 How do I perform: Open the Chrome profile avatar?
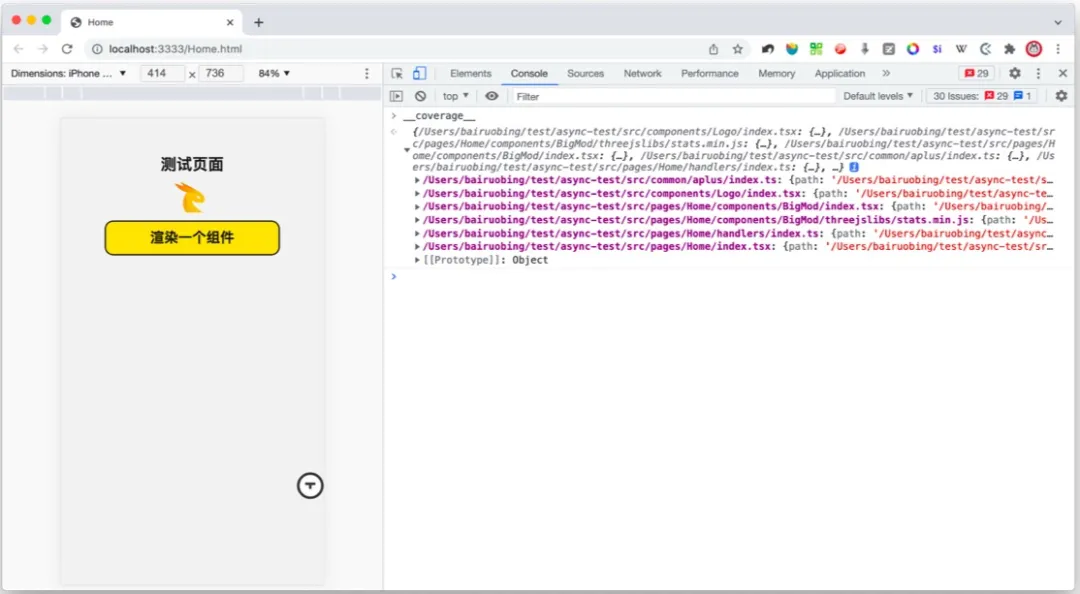1034,49
